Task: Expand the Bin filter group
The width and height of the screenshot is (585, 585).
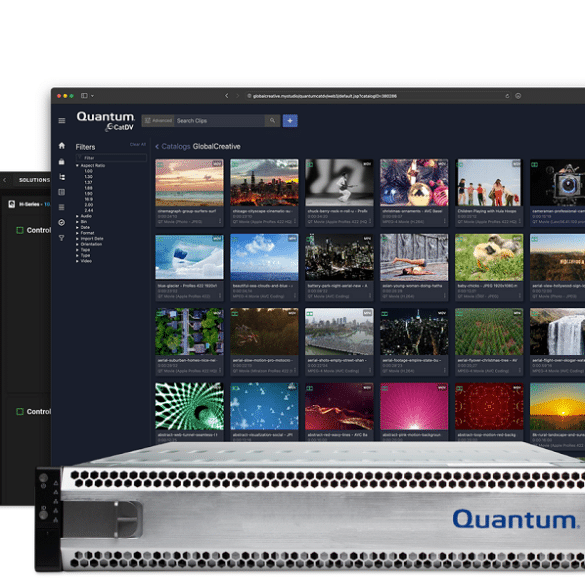Action: point(78,222)
